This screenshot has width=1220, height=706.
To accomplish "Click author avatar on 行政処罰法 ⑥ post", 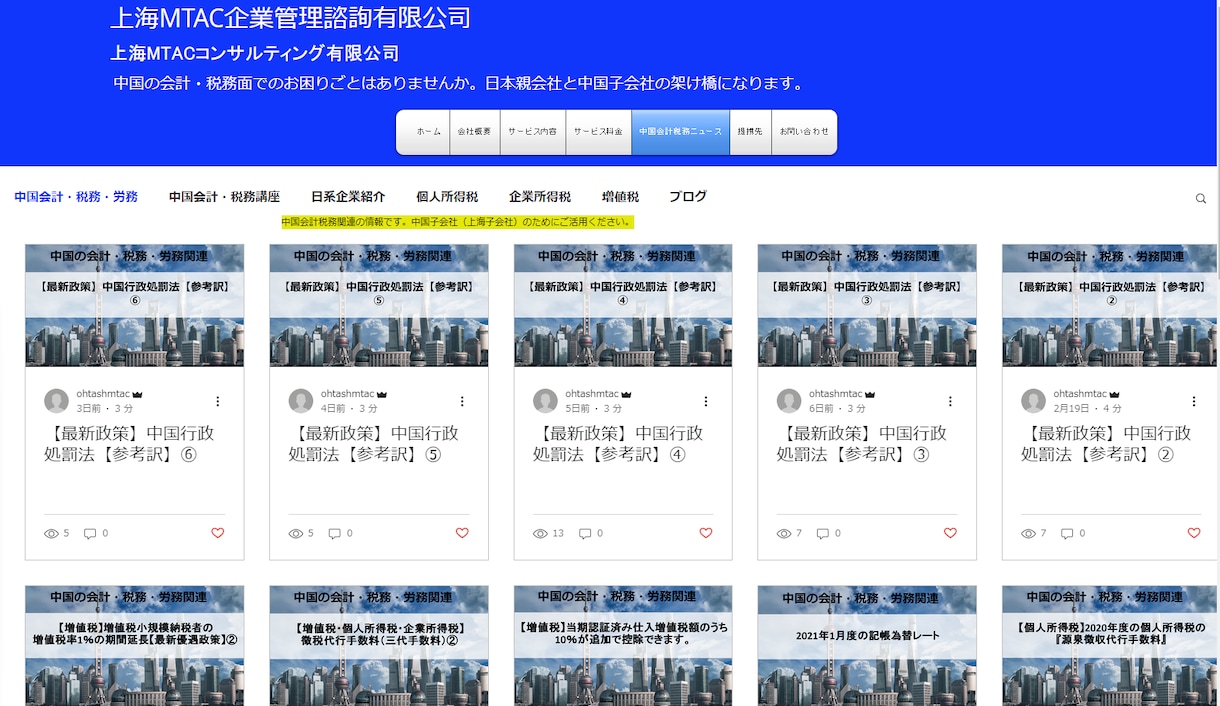I will (57, 401).
